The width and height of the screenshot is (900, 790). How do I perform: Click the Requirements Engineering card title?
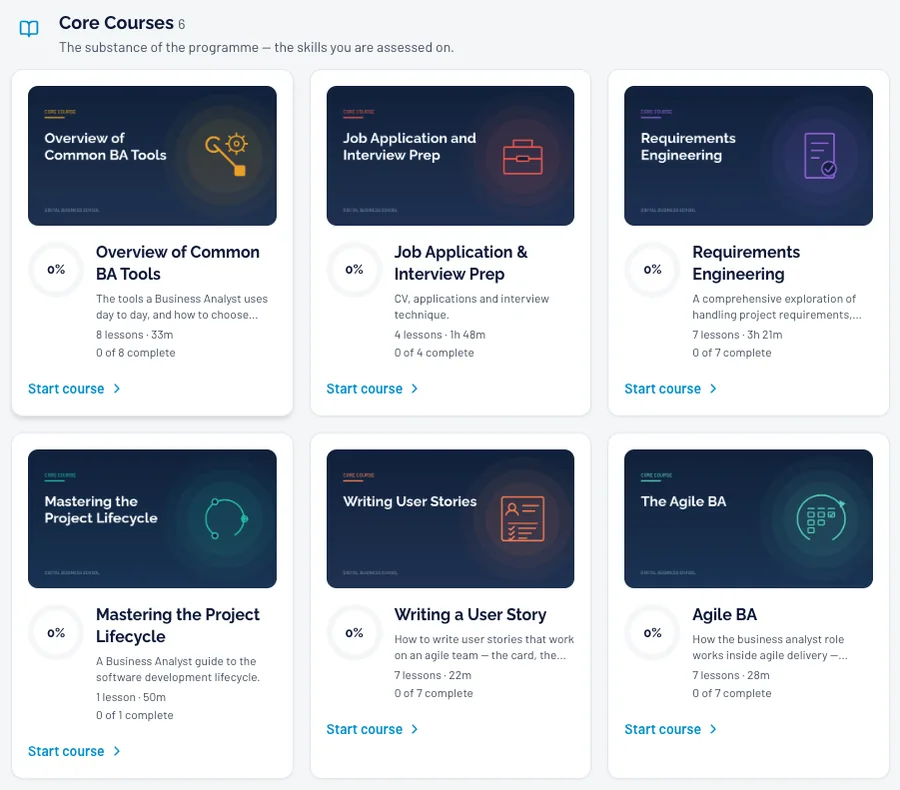point(746,263)
